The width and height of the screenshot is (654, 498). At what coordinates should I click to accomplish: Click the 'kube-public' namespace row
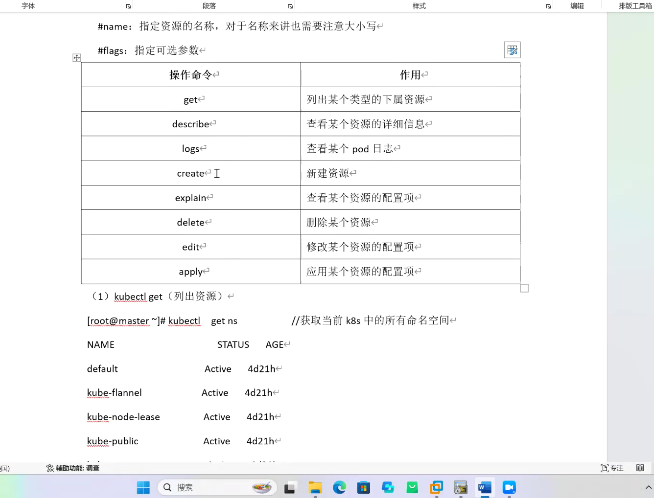click(184, 441)
